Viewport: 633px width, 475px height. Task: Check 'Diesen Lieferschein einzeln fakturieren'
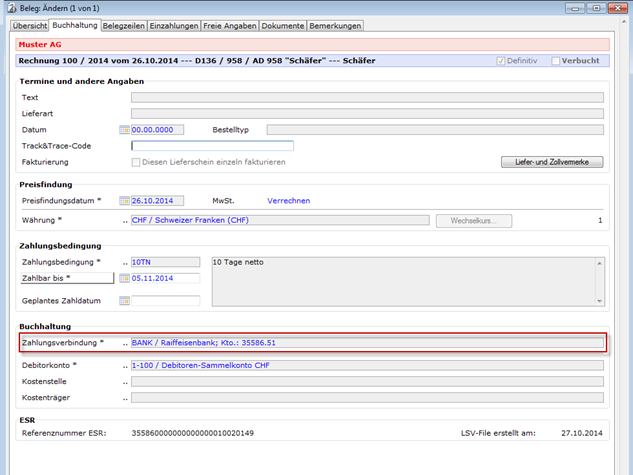(x=137, y=162)
